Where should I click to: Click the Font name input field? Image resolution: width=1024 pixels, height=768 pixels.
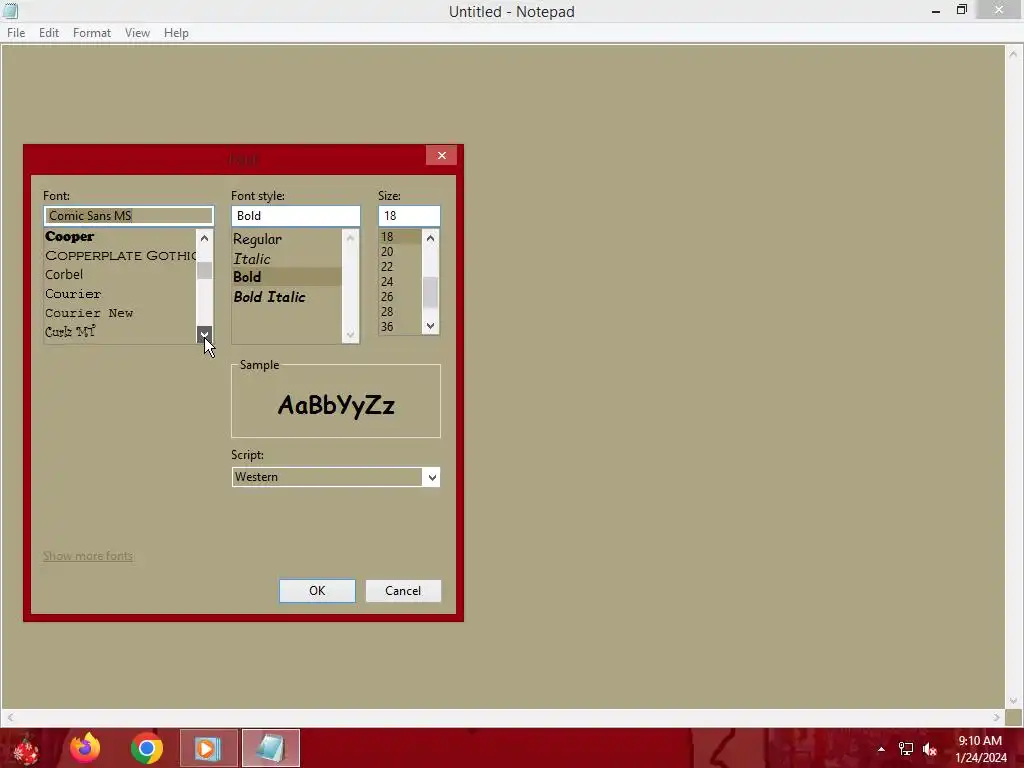(x=129, y=216)
